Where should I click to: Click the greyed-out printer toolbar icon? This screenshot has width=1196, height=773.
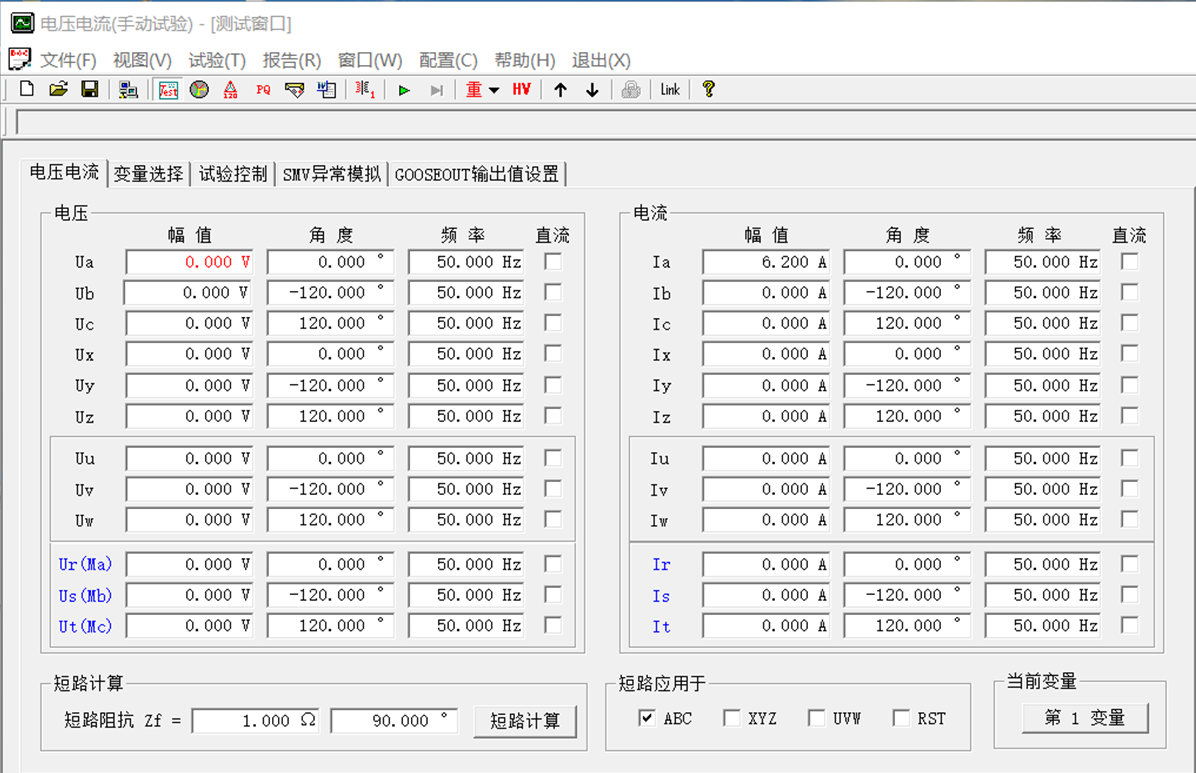tap(631, 90)
